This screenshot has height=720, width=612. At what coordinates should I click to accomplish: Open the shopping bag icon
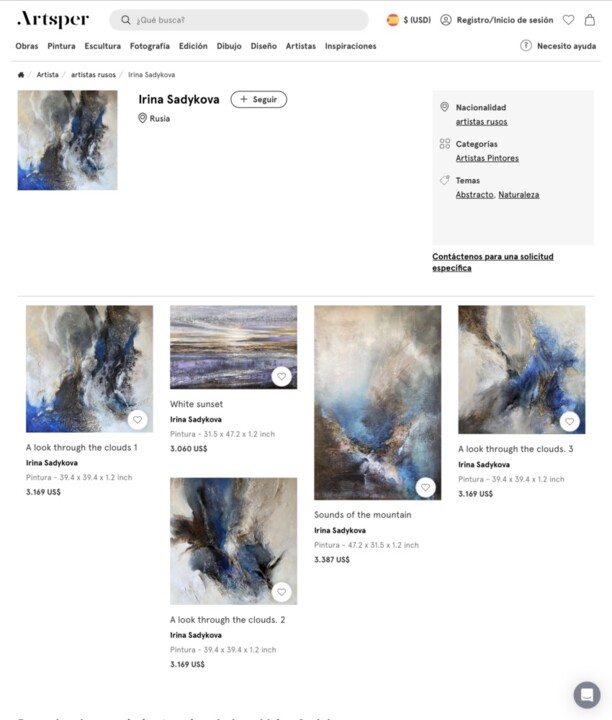[590, 20]
